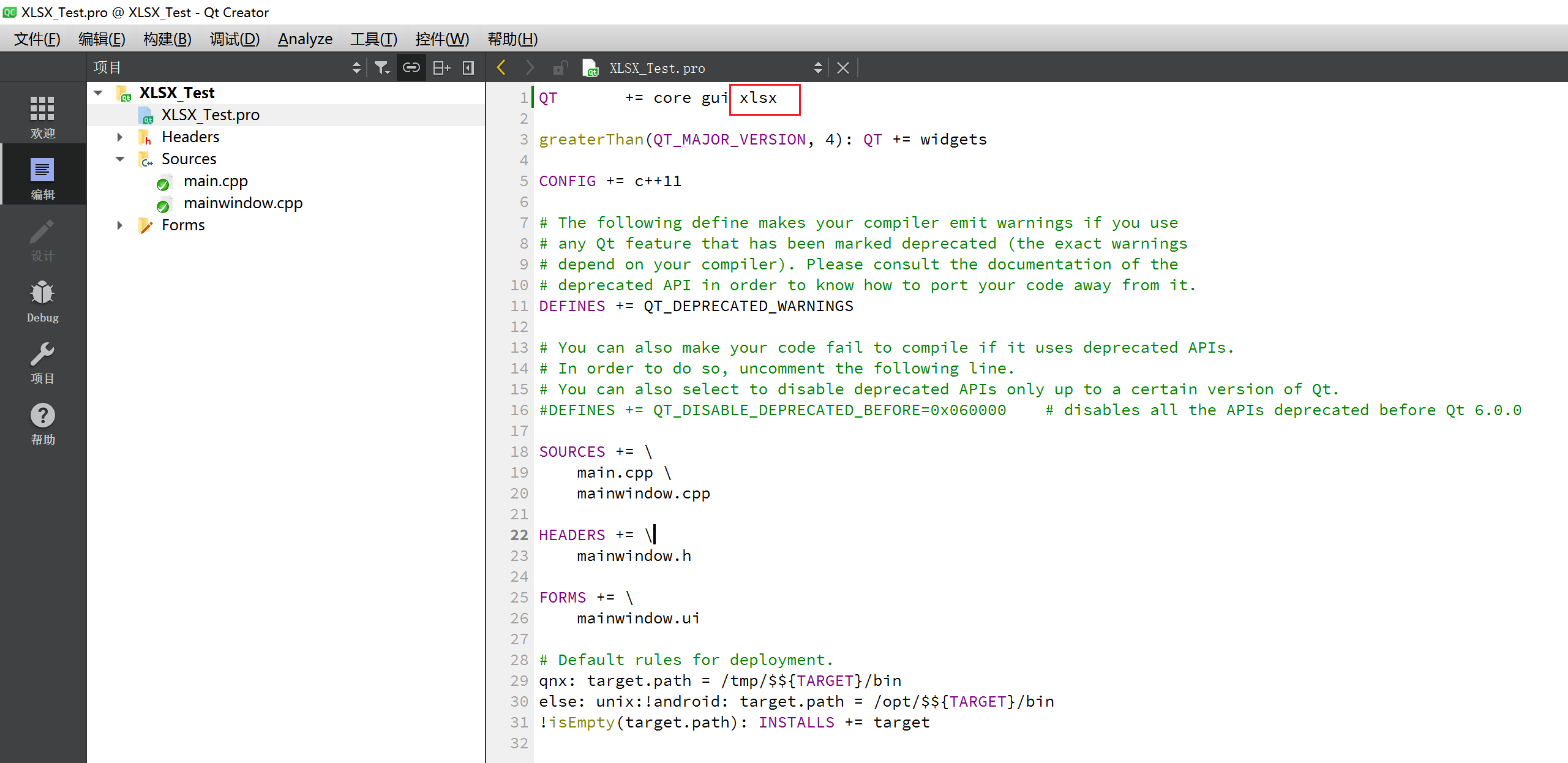Select main.cpp in Sources
The image size is (1568, 763).
216,181
